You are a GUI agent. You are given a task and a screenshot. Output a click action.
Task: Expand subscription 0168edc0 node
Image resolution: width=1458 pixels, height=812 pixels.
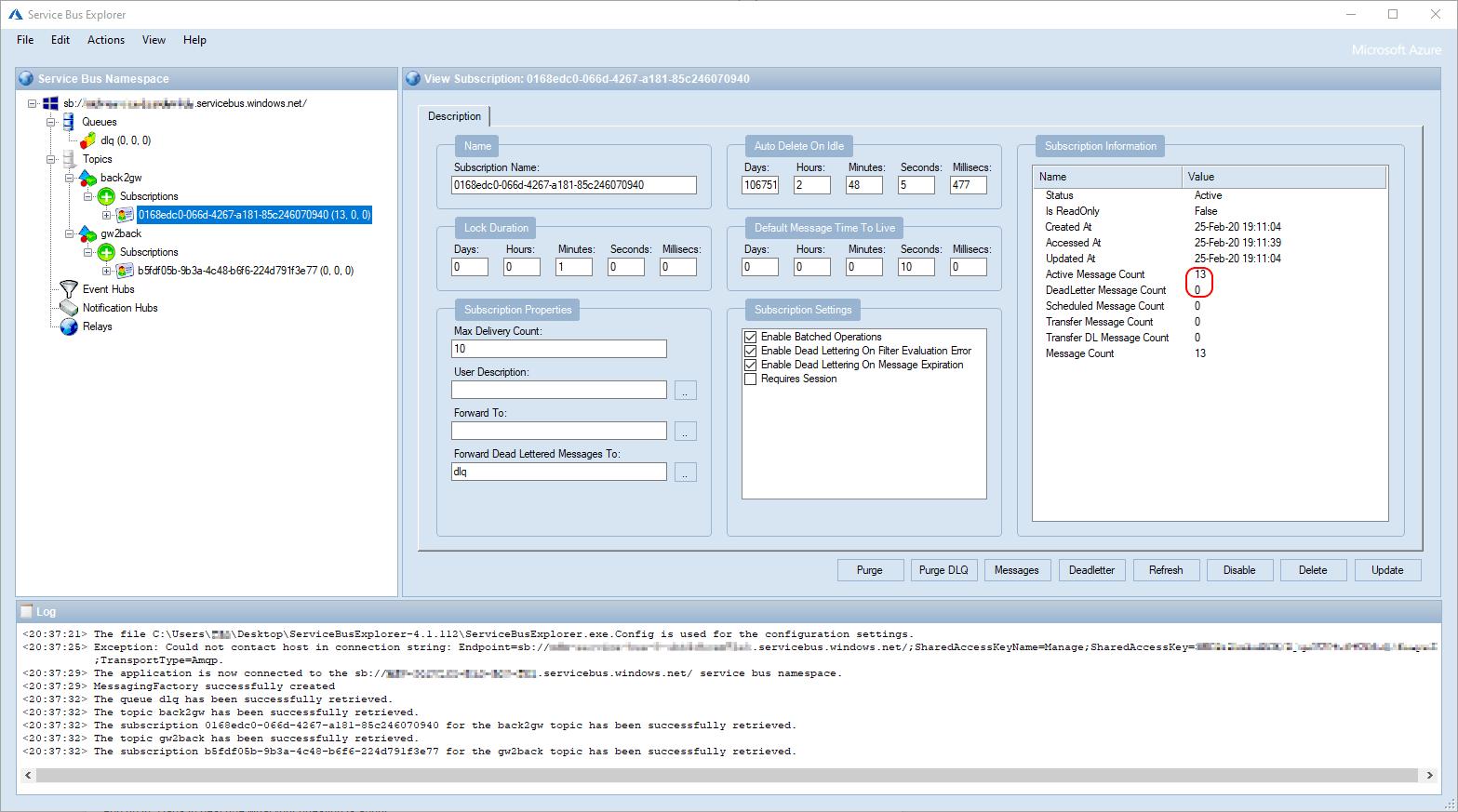(107, 215)
